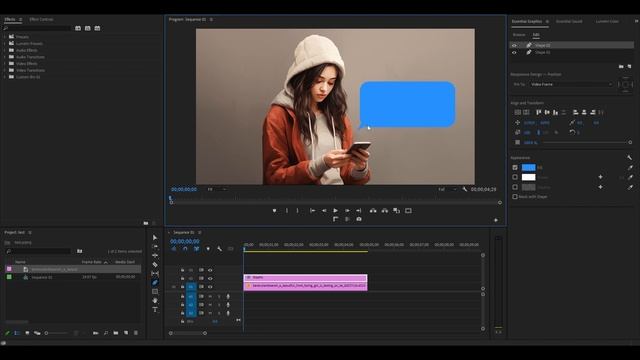Open the Browse tab in Essential Graphics

pyautogui.click(x=519, y=35)
